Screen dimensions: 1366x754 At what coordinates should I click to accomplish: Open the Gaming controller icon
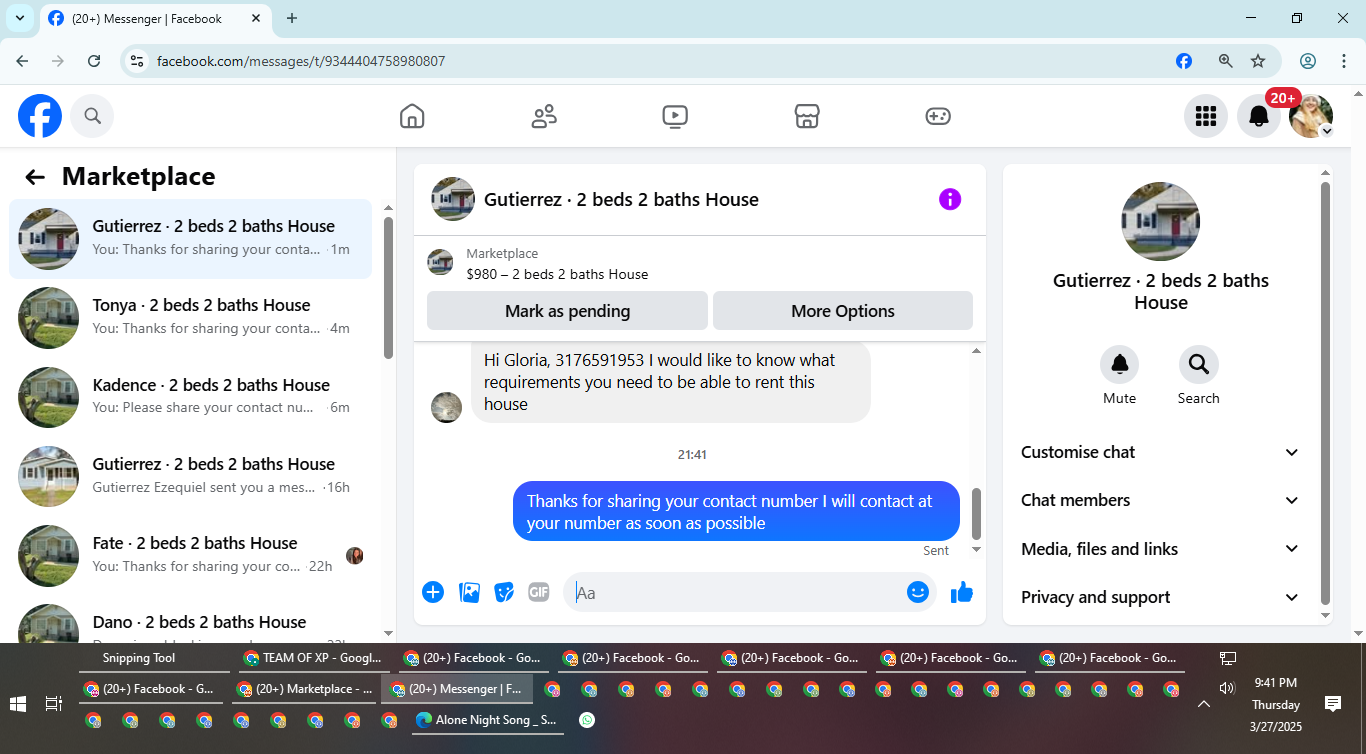(x=938, y=117)
